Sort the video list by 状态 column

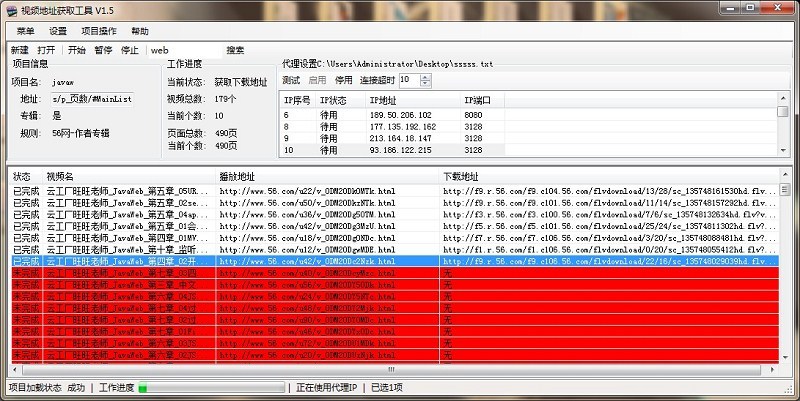[x=22, y=177]
